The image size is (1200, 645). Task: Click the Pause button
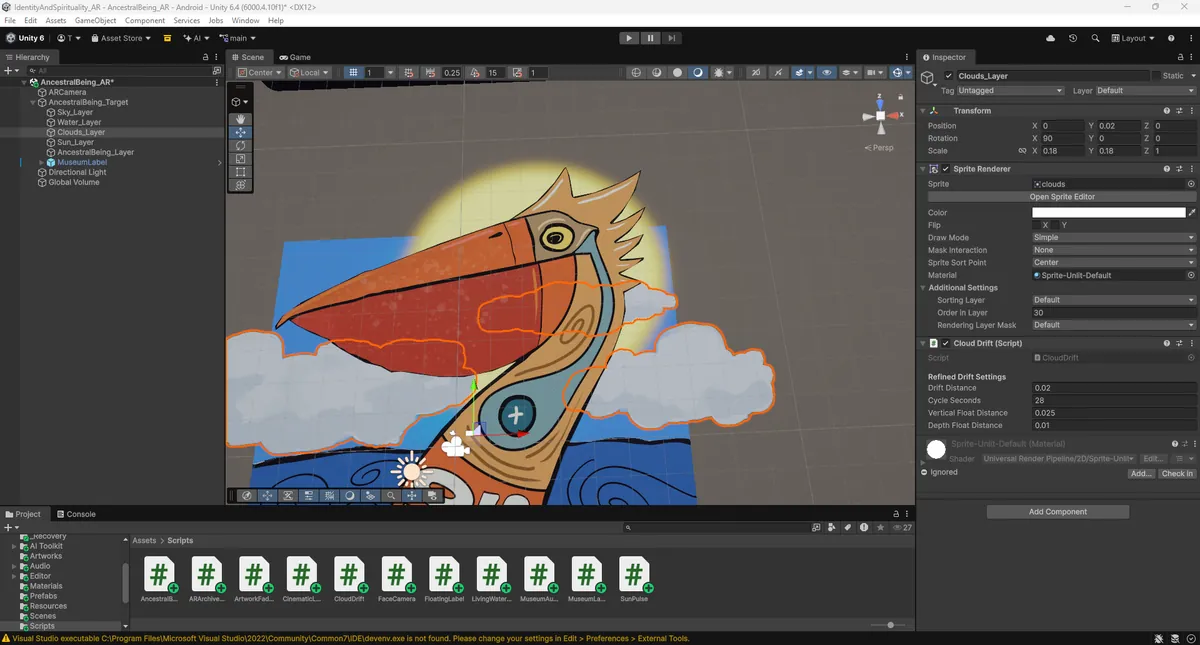click(x=650, y=38)
